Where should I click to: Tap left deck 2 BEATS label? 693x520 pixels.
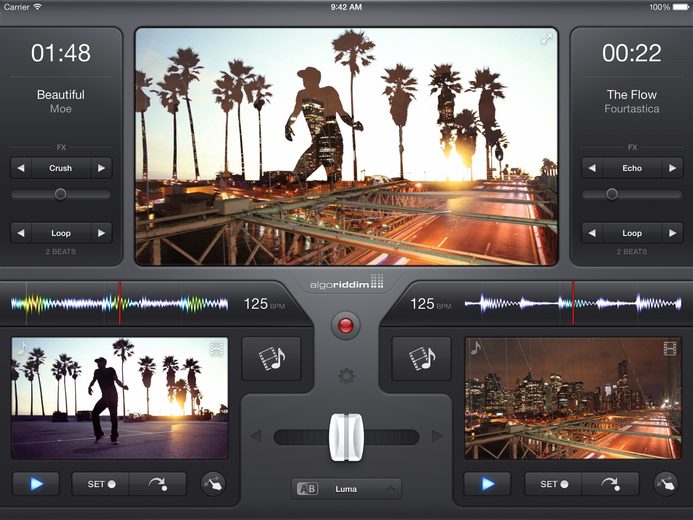[x=61, y=252]
